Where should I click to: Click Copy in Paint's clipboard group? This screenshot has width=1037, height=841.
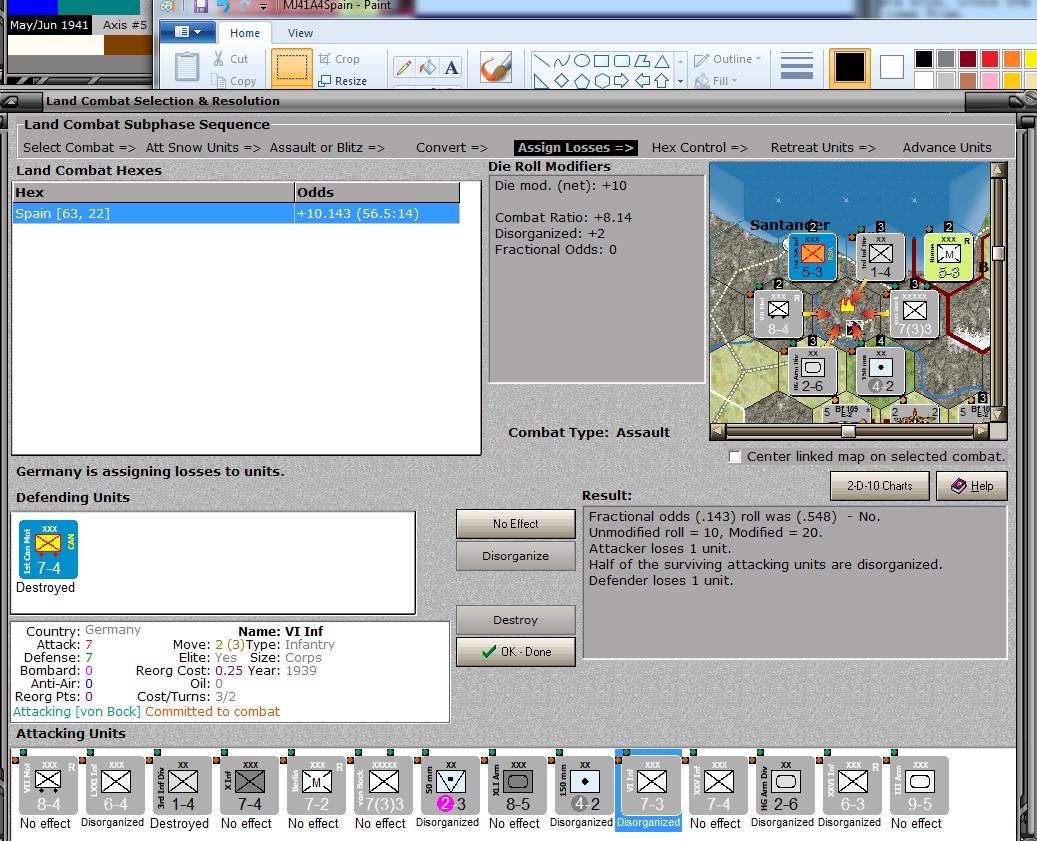[233, 81]
